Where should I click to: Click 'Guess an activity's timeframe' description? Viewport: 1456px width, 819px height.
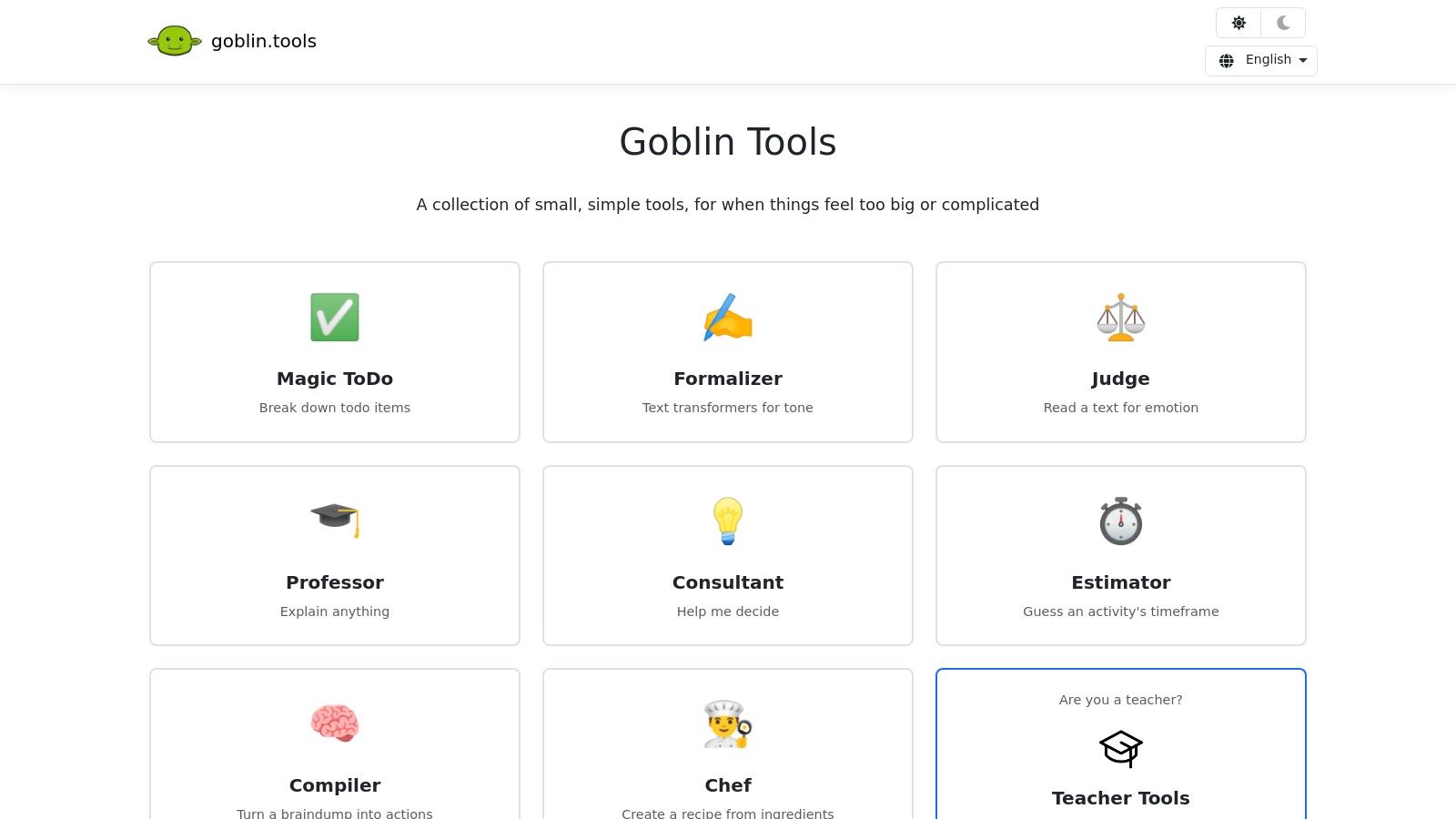coord(1121,612)
